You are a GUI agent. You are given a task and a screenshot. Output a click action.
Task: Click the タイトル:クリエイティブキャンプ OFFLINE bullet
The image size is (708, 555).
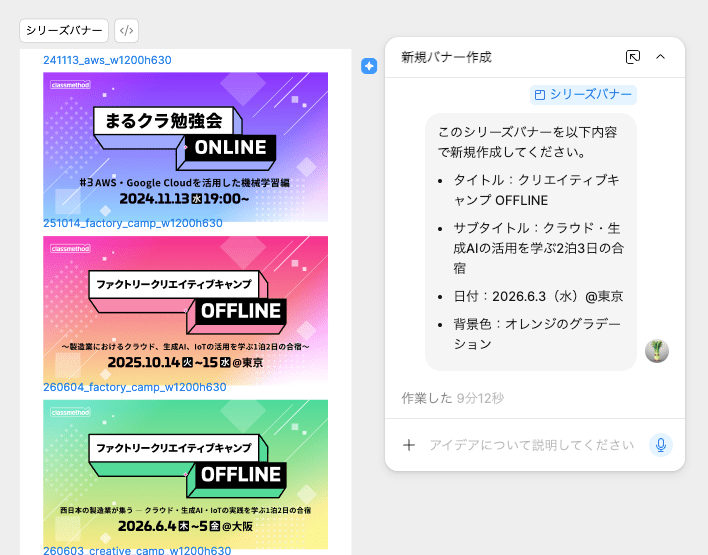[x=536, y=190]
